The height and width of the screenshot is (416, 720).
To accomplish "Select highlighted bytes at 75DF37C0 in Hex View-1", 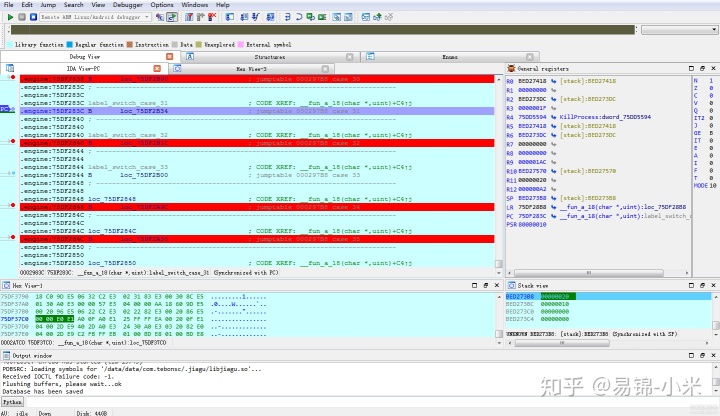I will [54, 319].
